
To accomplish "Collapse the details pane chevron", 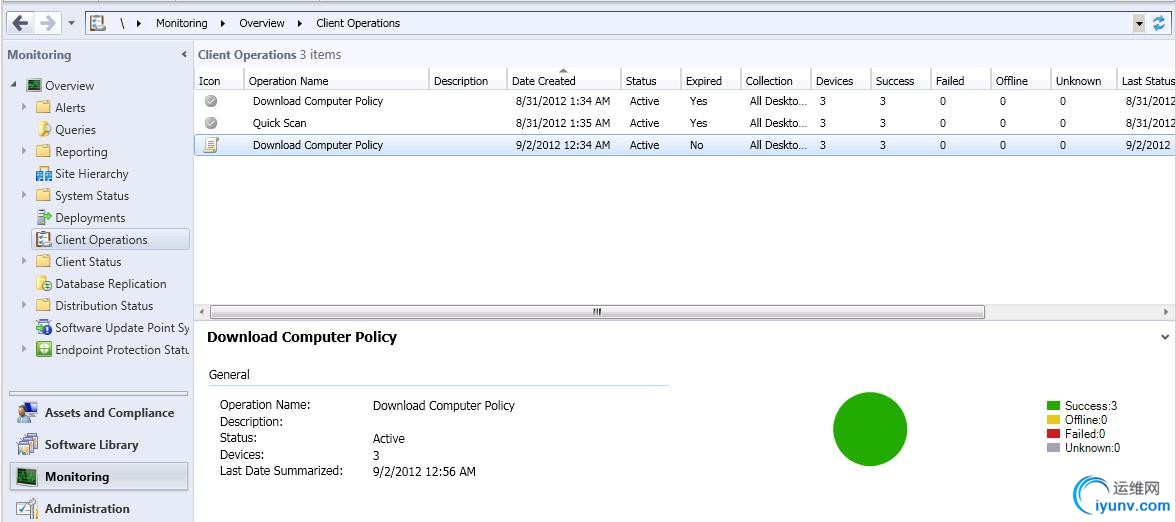I will click(1165, 338).
